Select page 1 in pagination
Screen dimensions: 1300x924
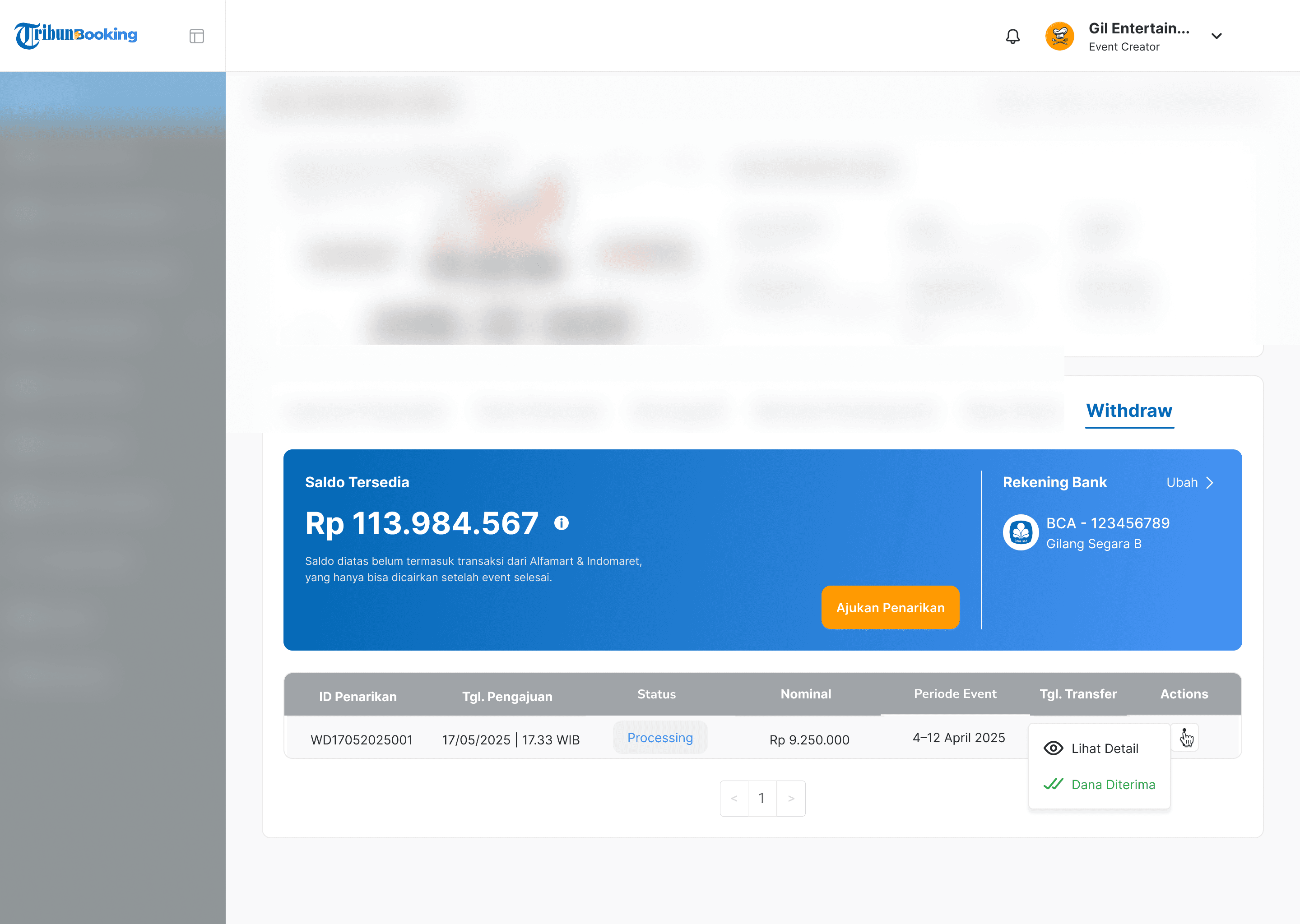click(762, 798)
